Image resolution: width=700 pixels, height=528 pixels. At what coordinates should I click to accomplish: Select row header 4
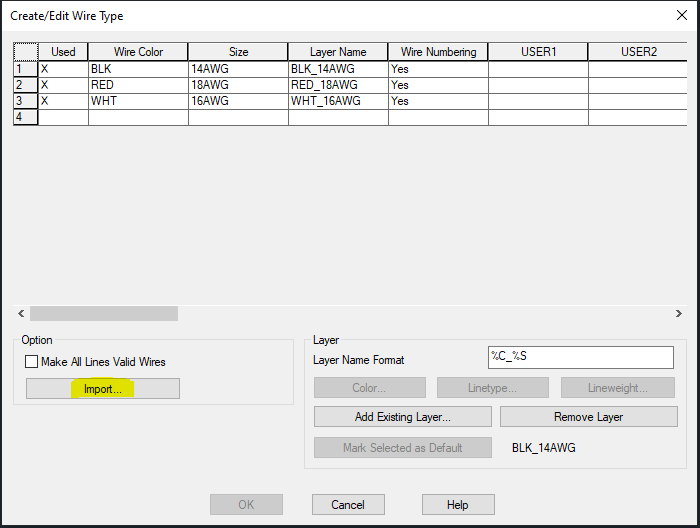(x=25, y=117)
